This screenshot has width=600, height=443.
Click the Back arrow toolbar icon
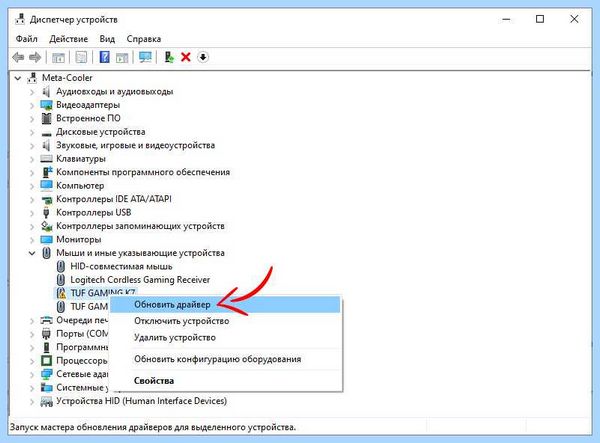pos(18,57)
